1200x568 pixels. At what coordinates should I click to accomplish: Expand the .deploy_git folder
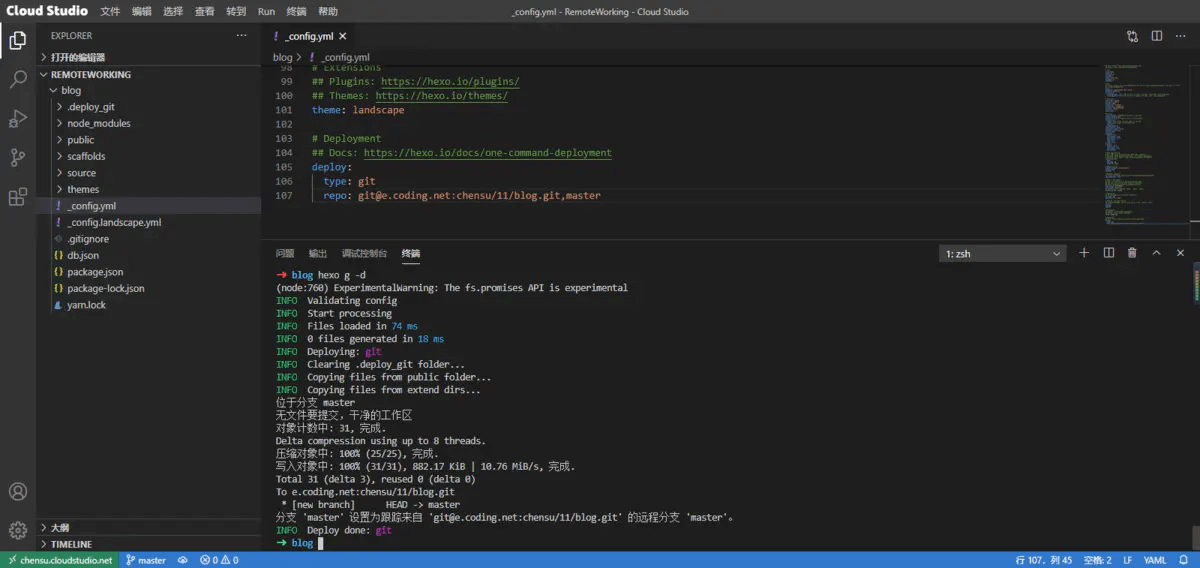coord(149,107)
